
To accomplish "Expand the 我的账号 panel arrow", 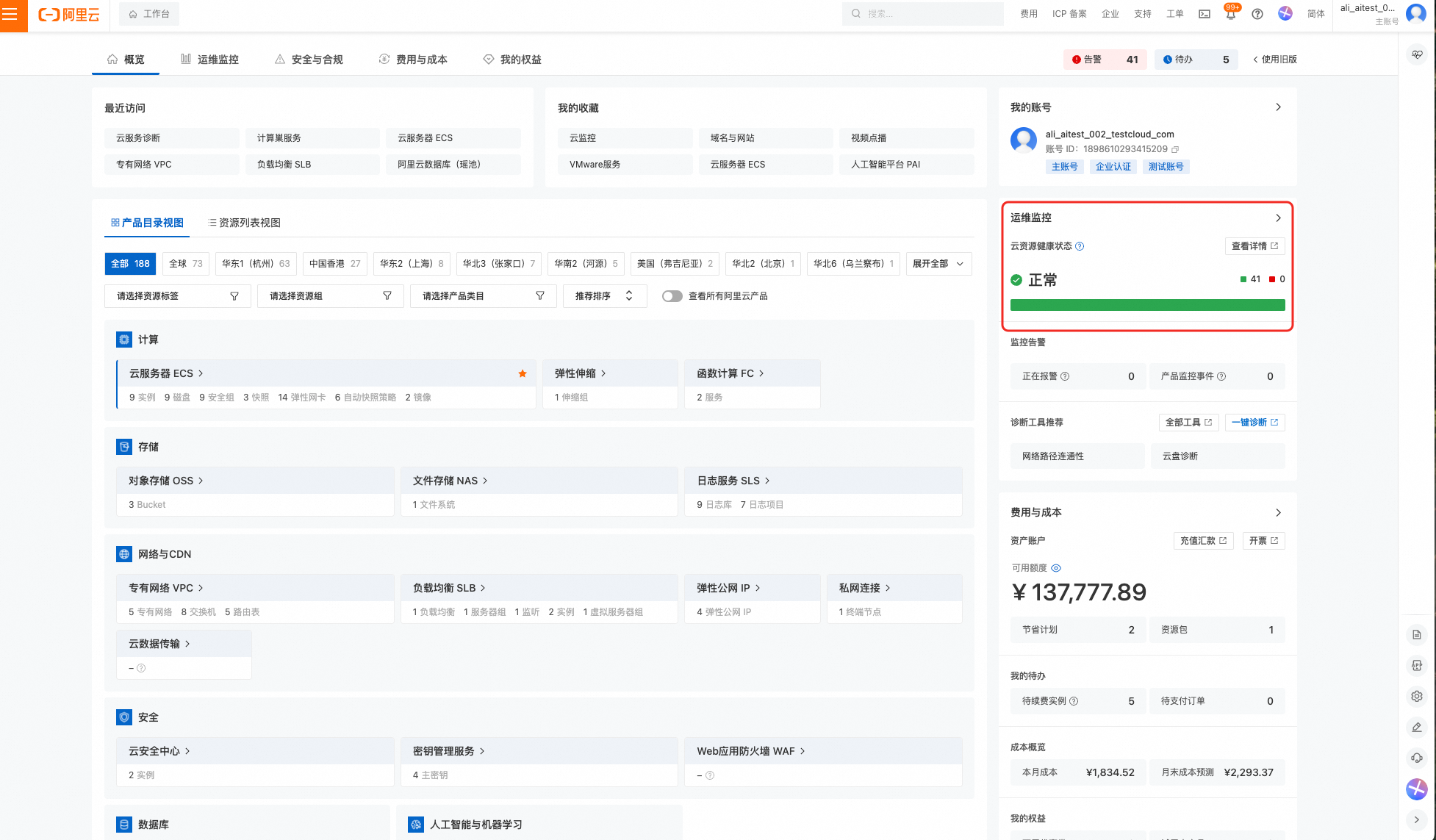I will point(1278,107).
